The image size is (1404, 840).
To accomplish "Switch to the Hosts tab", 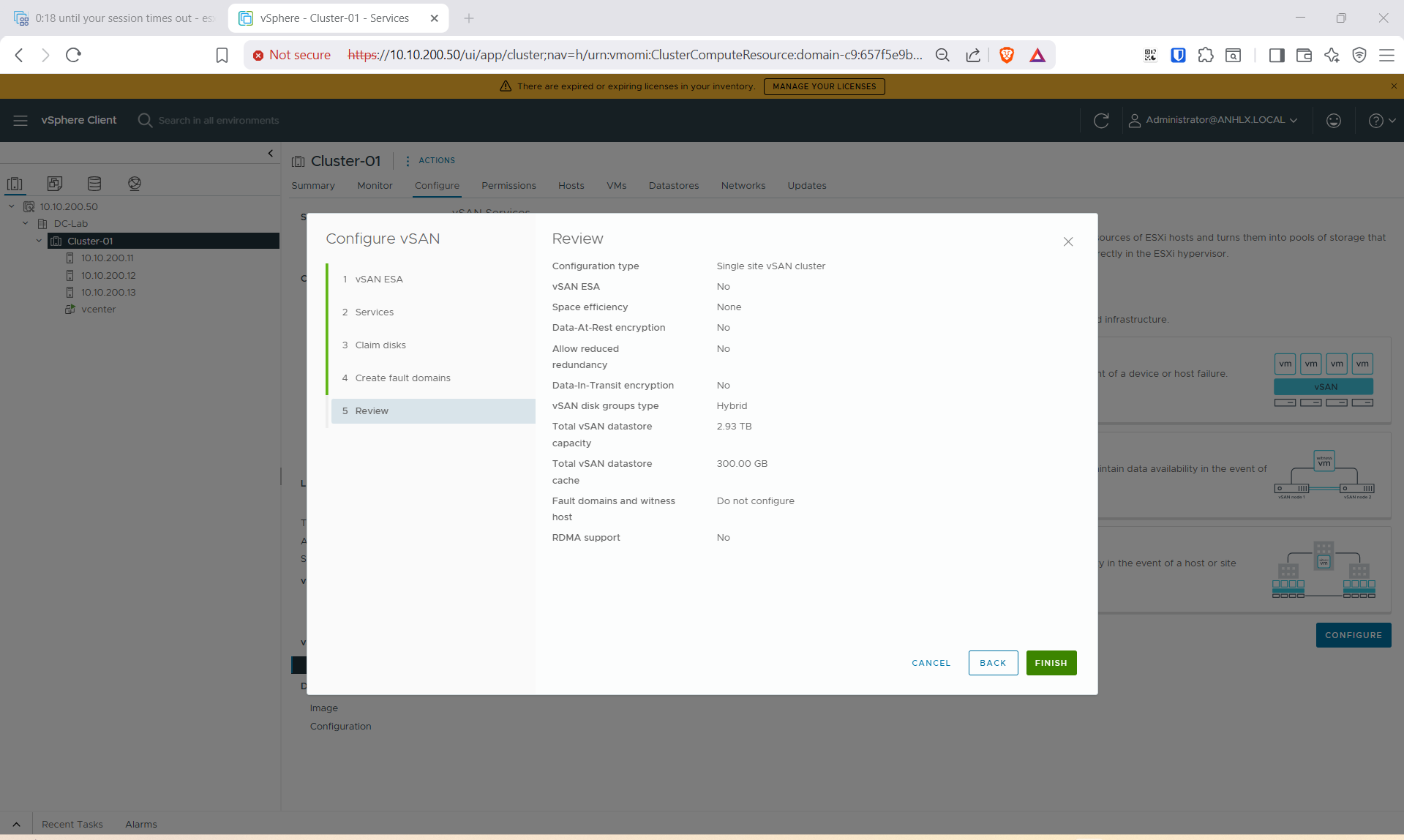I will pyautogui.click(x=571, y=186).
